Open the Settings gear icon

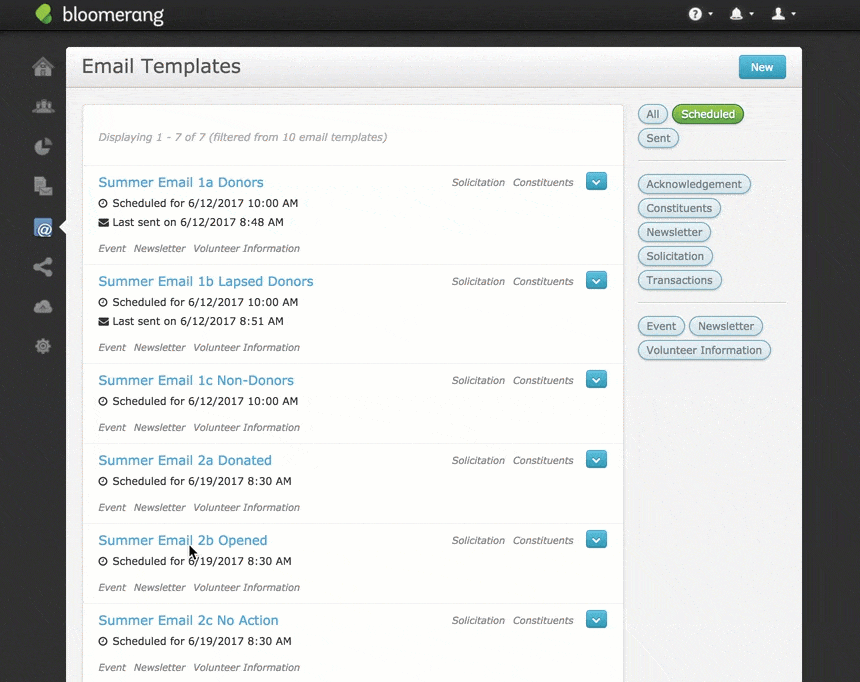point(43,346)
